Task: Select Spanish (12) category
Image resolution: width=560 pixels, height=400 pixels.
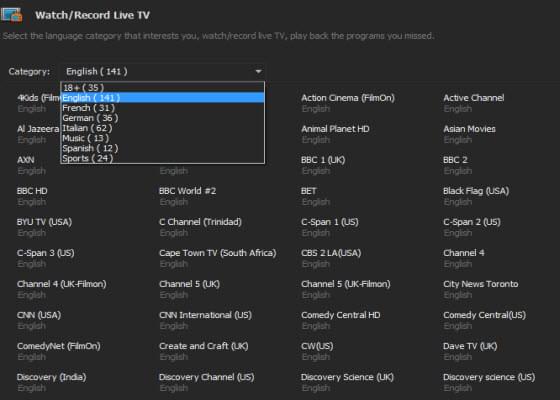Action: click(162, 148)
